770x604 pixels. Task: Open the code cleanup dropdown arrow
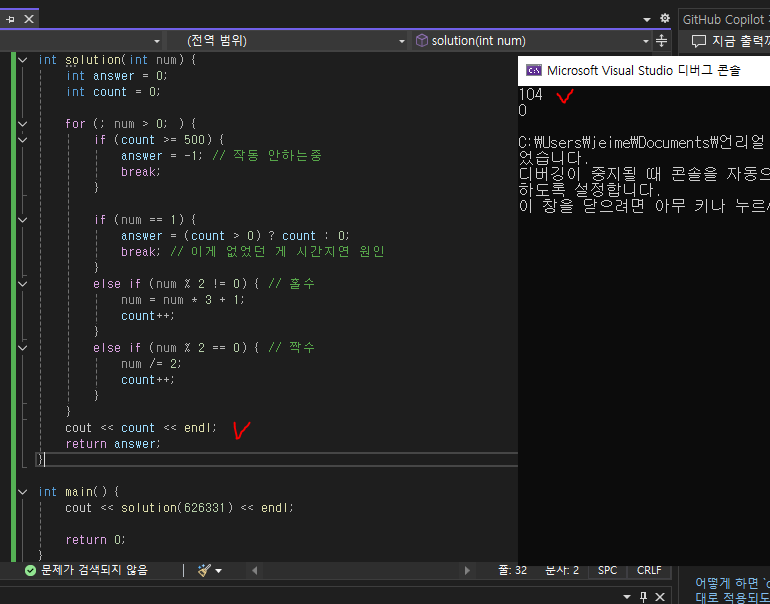click(x=219, y=571)
